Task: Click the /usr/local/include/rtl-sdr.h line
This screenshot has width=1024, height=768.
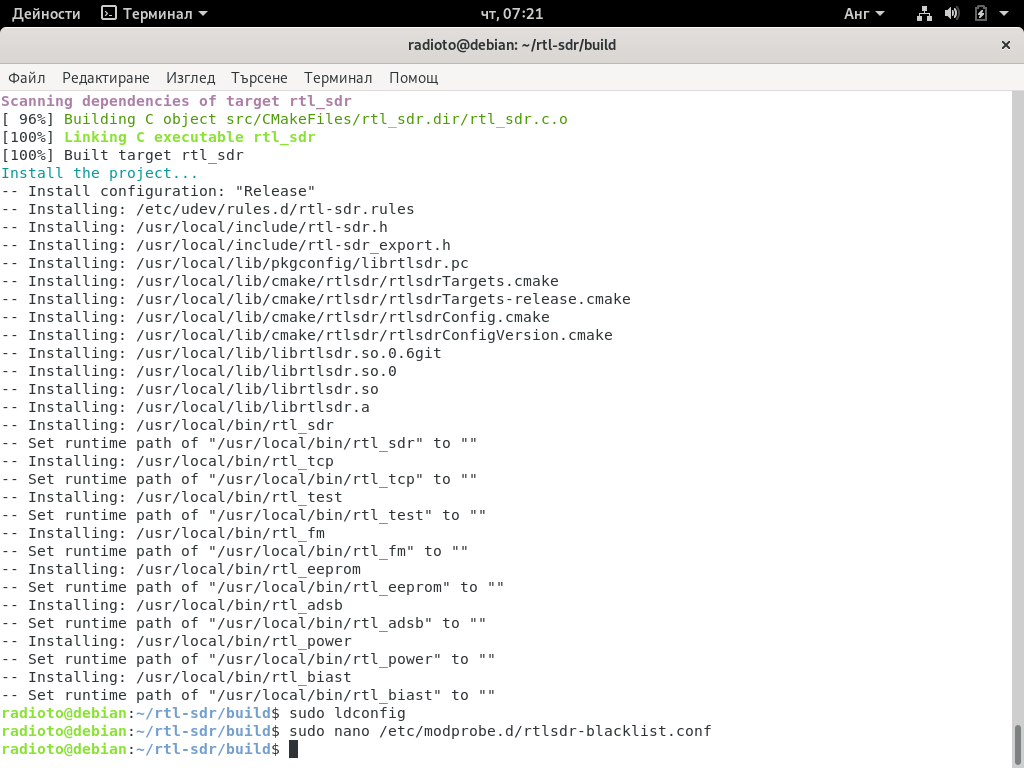Action: 195,227
